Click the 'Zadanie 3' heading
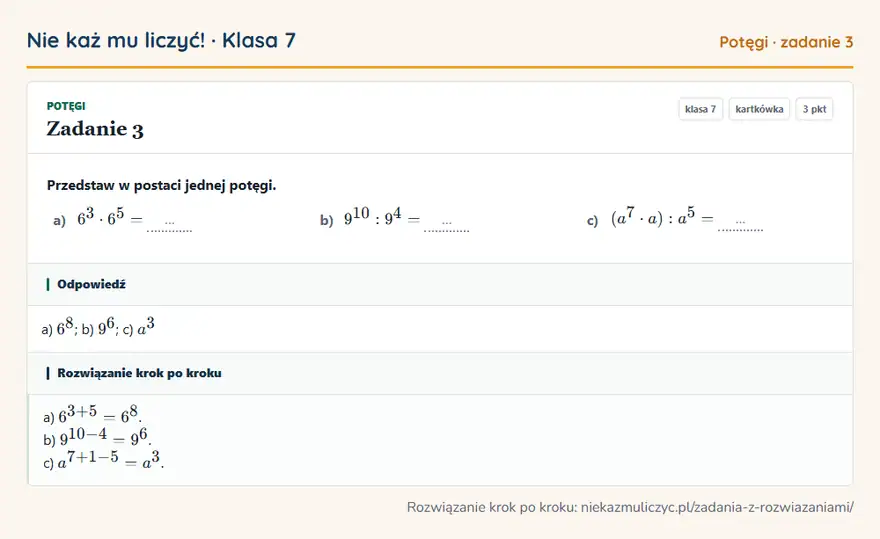Viewport: 880px width, 539px height. (x=95, y=129)
